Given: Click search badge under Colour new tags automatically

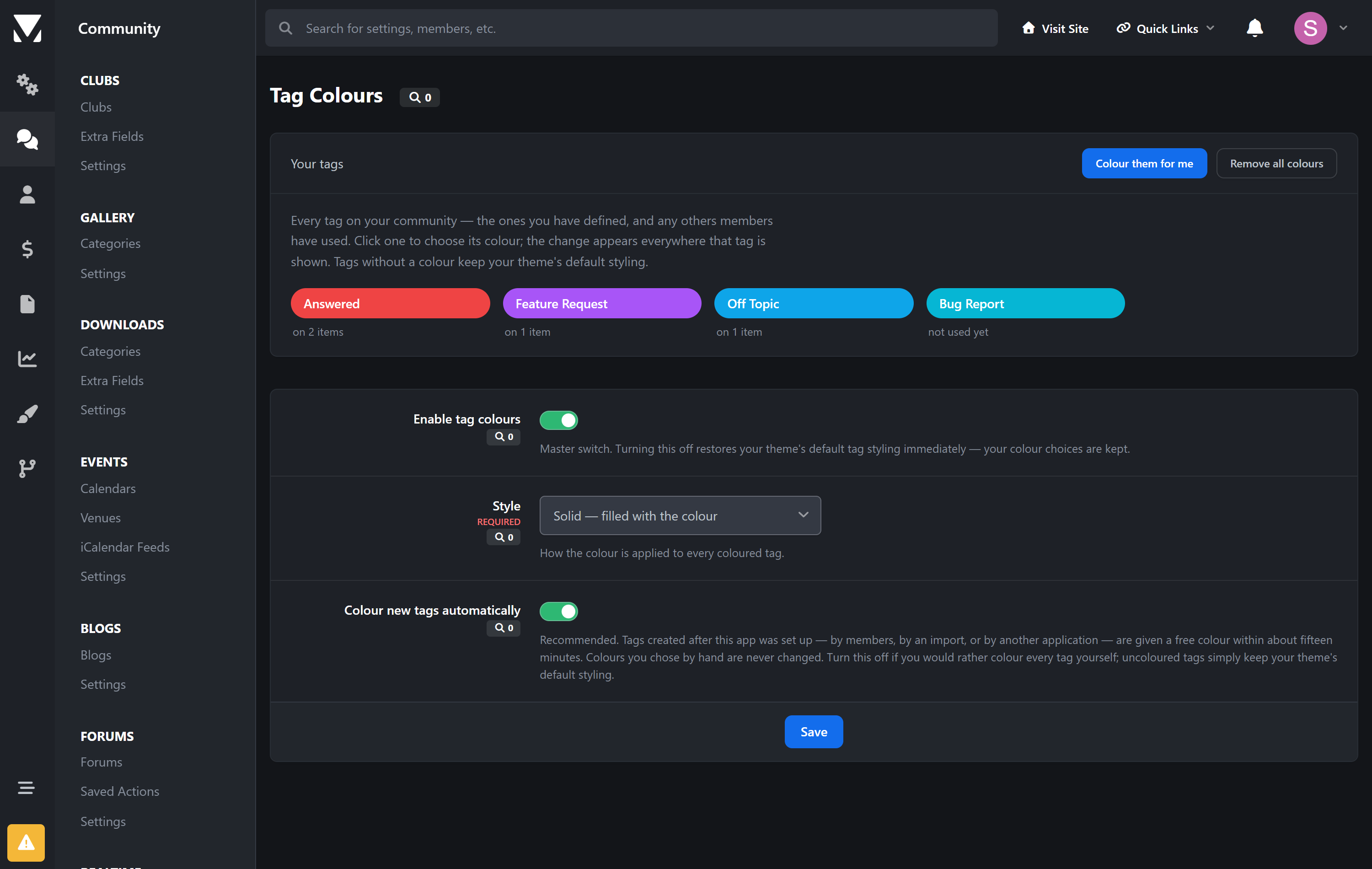Looking at the screenshot, I should (504, 628).
